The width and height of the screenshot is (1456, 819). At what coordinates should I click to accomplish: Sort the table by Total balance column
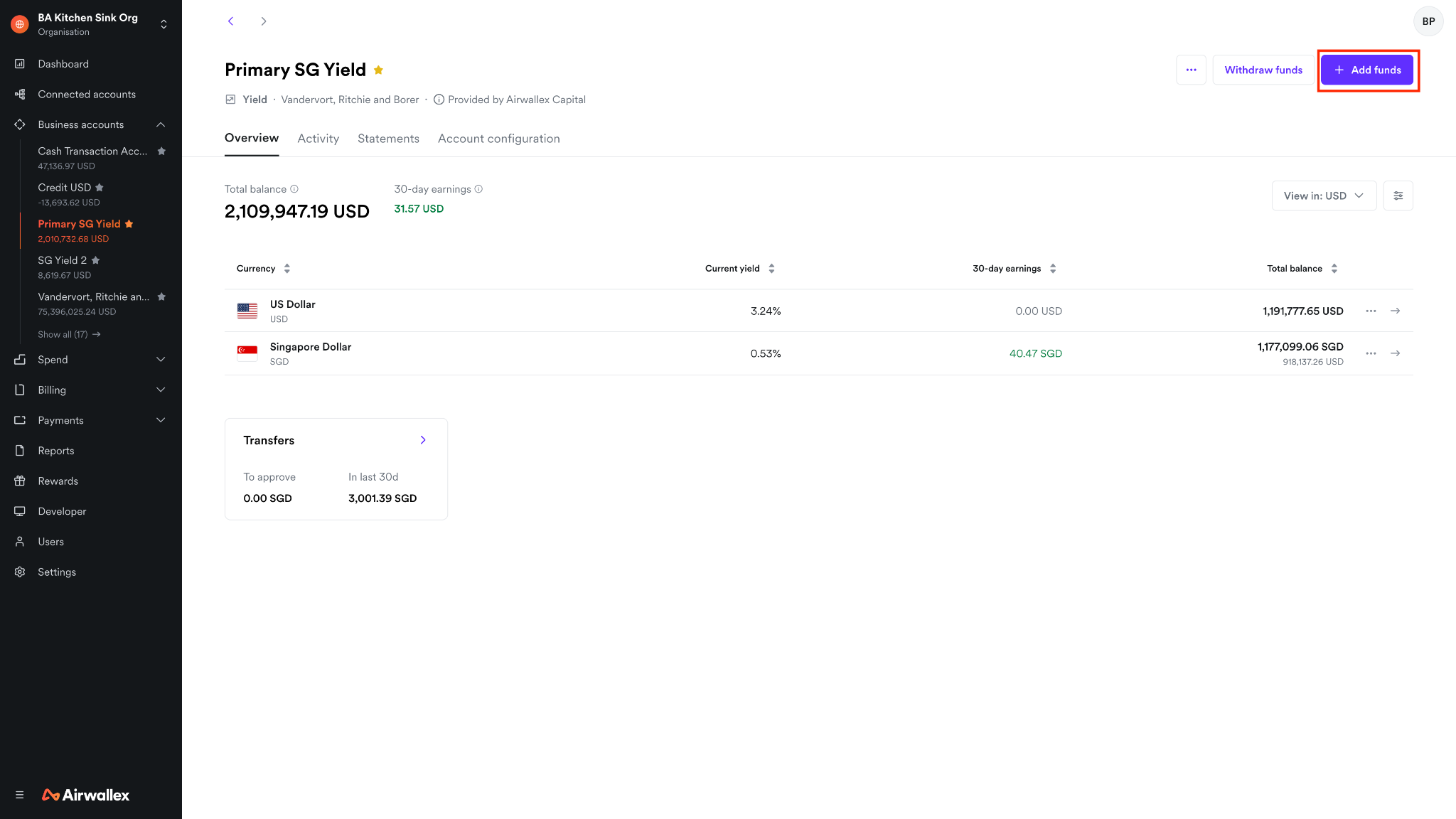[1302, 269]
